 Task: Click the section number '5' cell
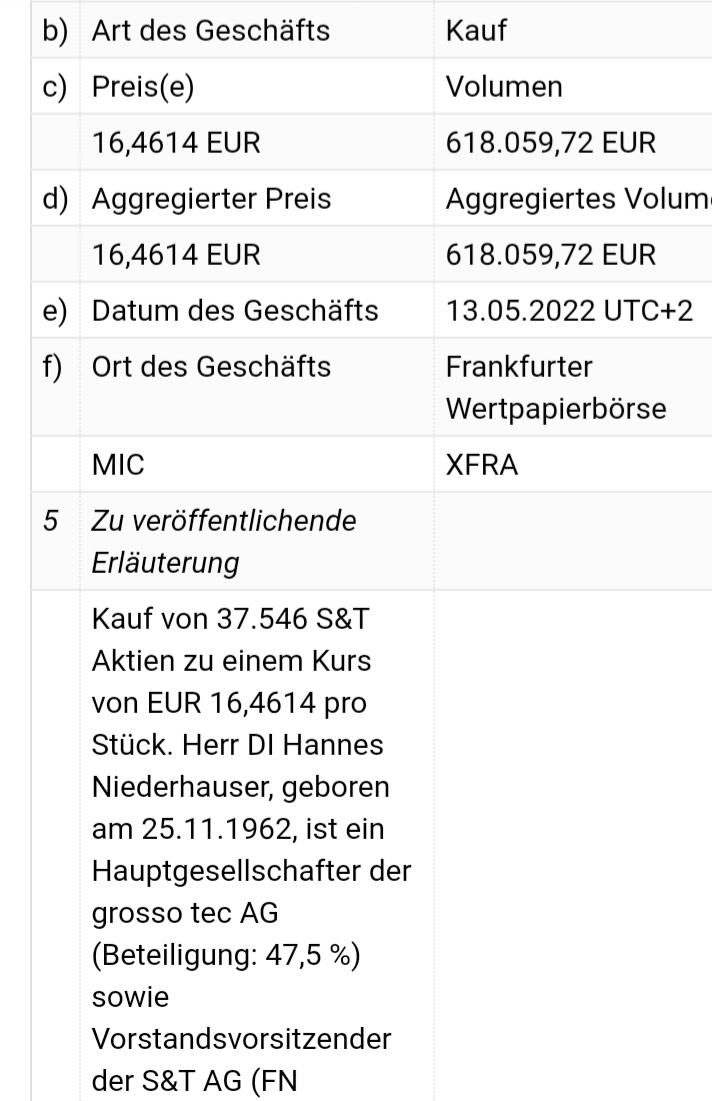coord(50,521)
